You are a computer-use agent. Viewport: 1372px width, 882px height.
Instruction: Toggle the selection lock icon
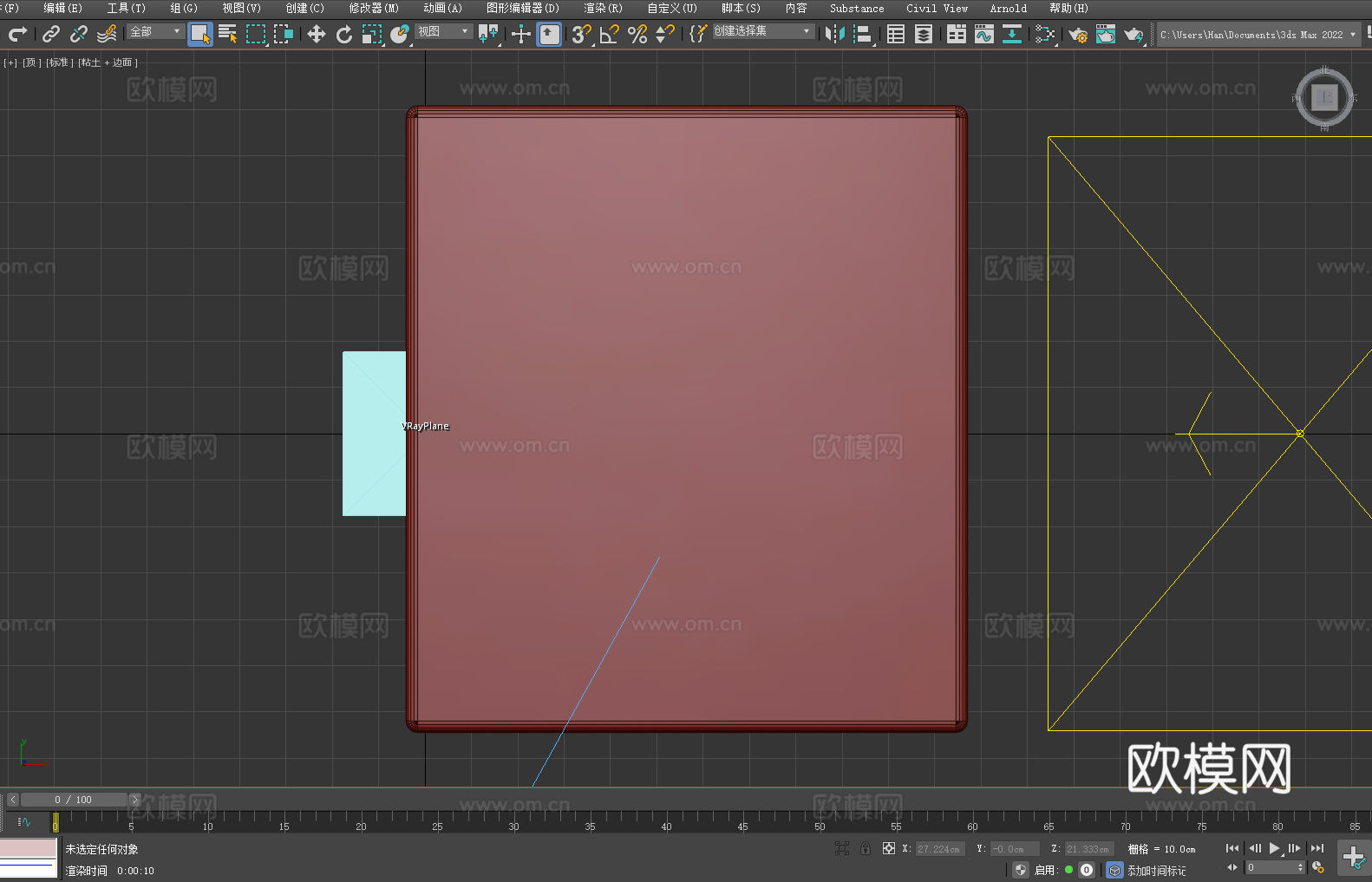[866, 848]
